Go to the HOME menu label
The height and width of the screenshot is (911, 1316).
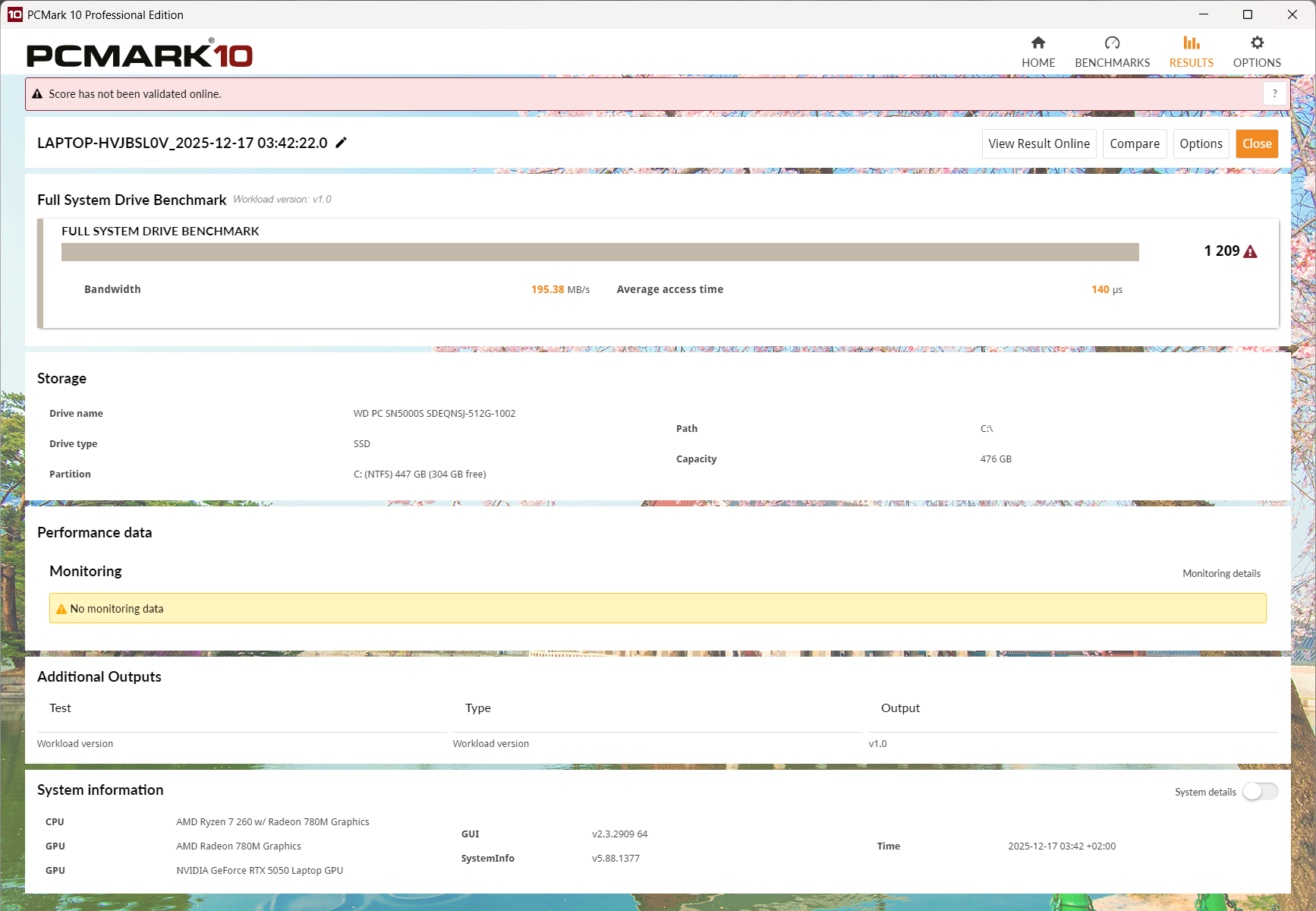click(x=1038, y=63)
